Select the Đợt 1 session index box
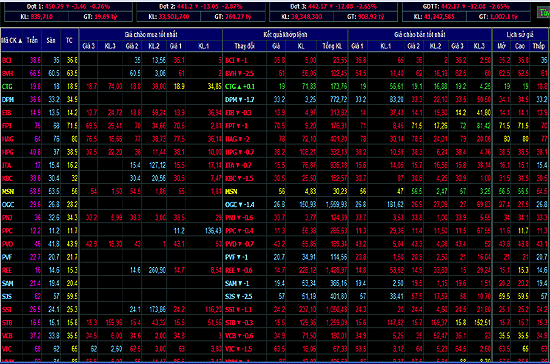The height and width of the screenshot is (364, 550). pyautogui.click(x=68, y=12)
